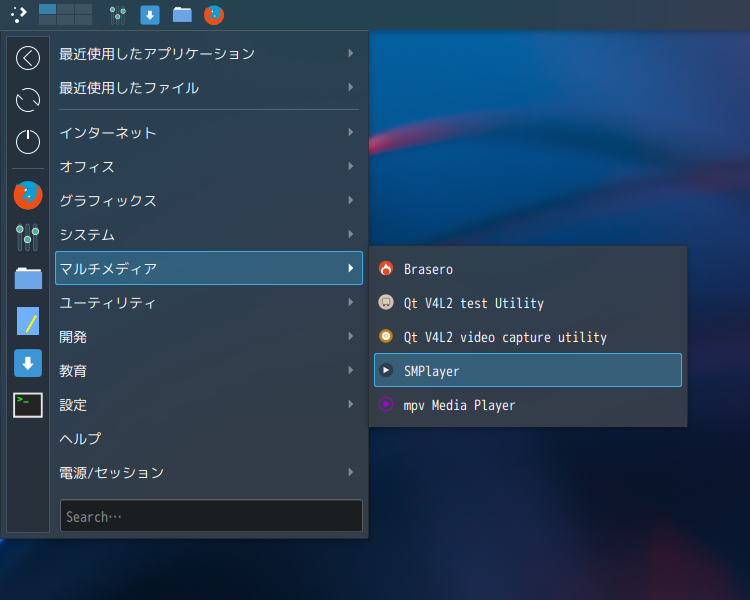
Task: Expand the 電源/セッション submenu arrow
Action: point(351,472)
